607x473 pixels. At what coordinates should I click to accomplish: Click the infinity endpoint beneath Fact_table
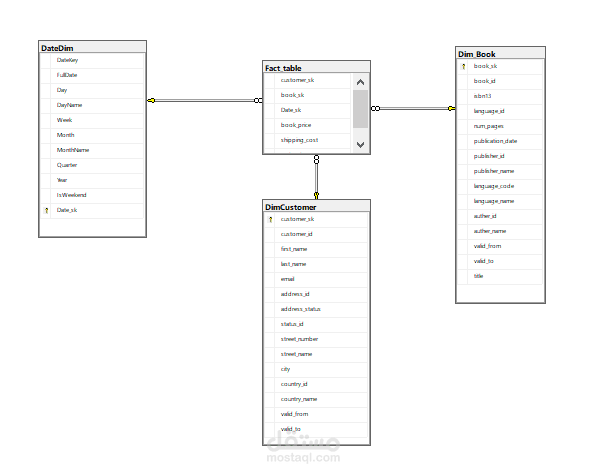pyautogui.click(x=316, y=159)
